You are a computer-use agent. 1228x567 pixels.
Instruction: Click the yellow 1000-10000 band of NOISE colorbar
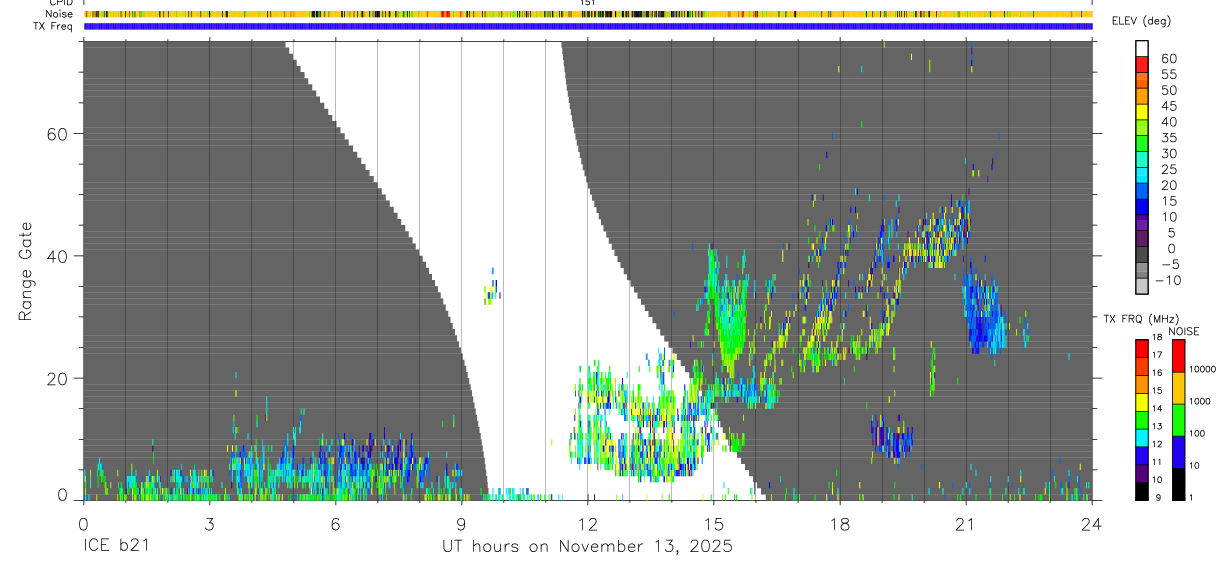(x=1178, y=387)
